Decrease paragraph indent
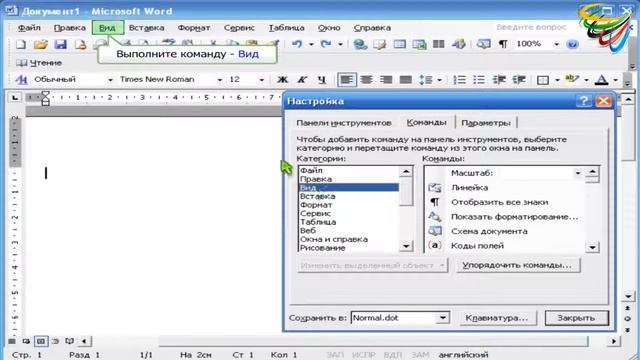This screenshot has height=360, width=640. click(x=499, y=80)
